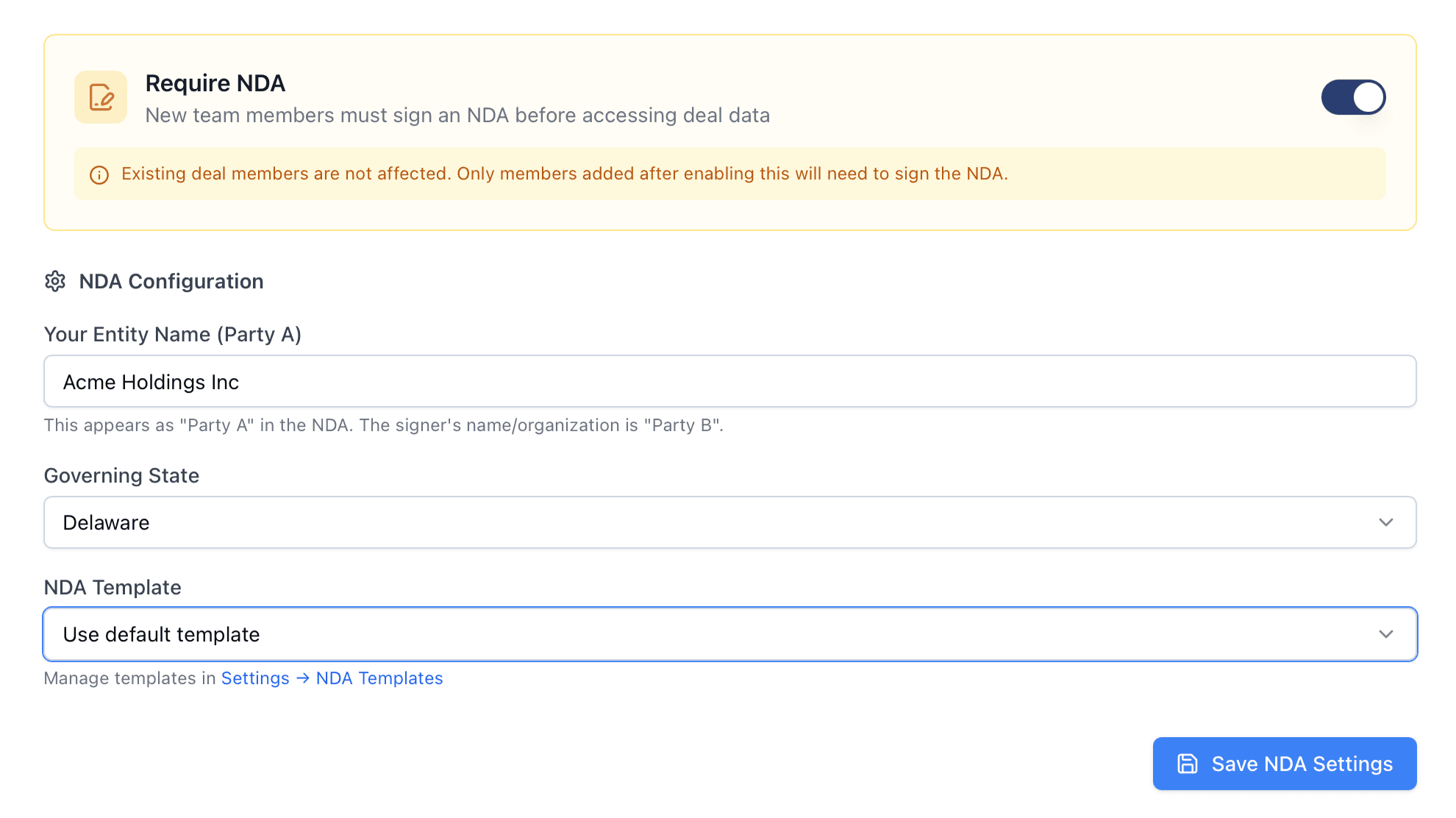The image size is (1456, 818).
Task: Click the NDA Templates link
Action: point(379,678)
